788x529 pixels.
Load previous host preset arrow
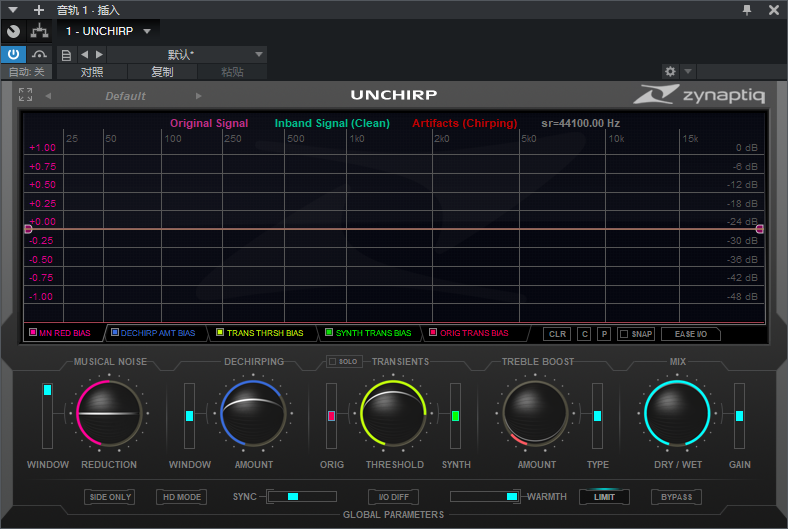coord(84,54)
